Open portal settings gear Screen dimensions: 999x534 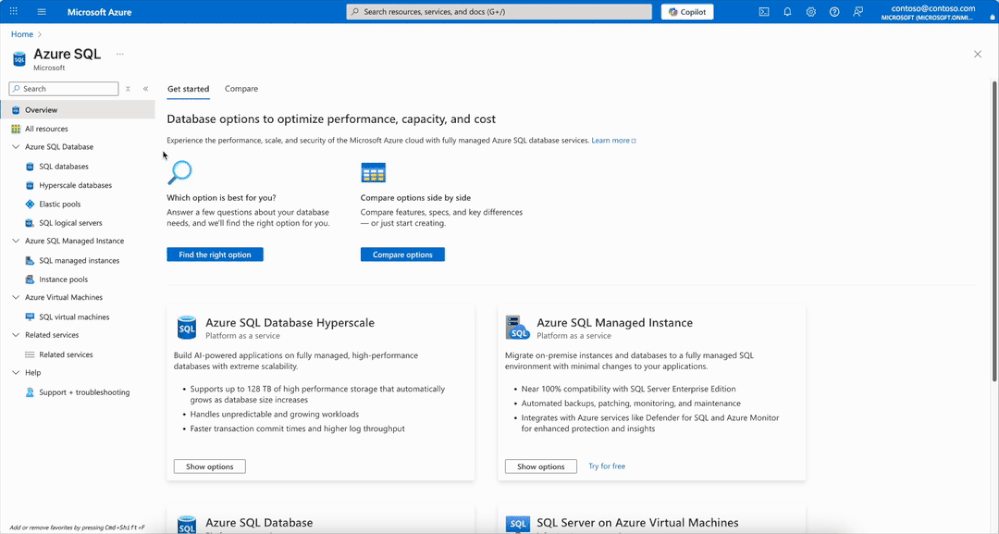[810, 11]
